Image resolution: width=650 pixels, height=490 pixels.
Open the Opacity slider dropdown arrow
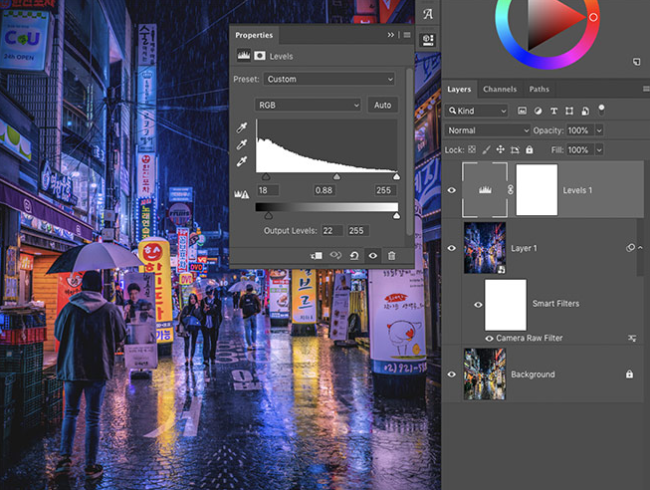click(599, 130)
